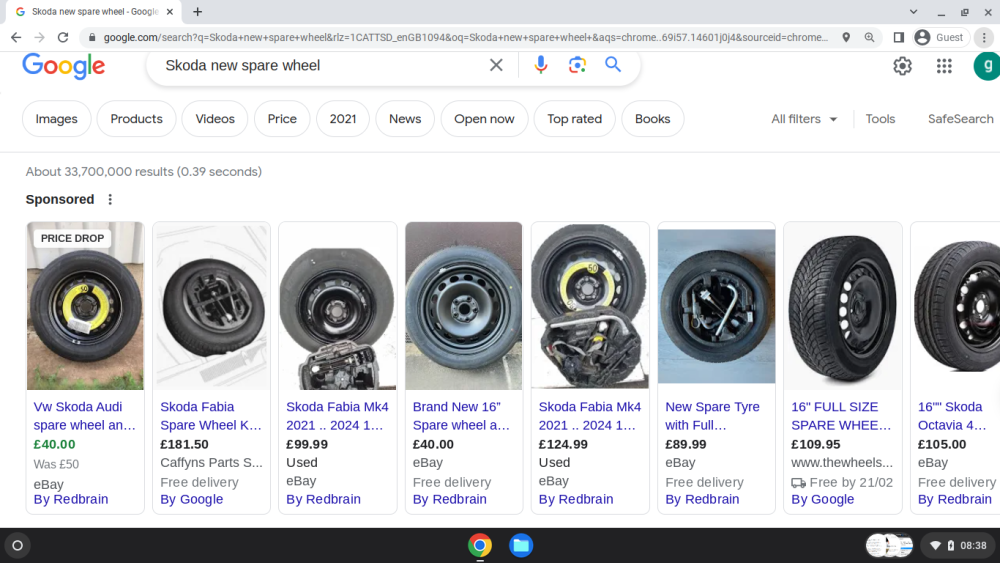Select the Products filter
Viewport: 1000px width, 563px height.
coord(136,119)
